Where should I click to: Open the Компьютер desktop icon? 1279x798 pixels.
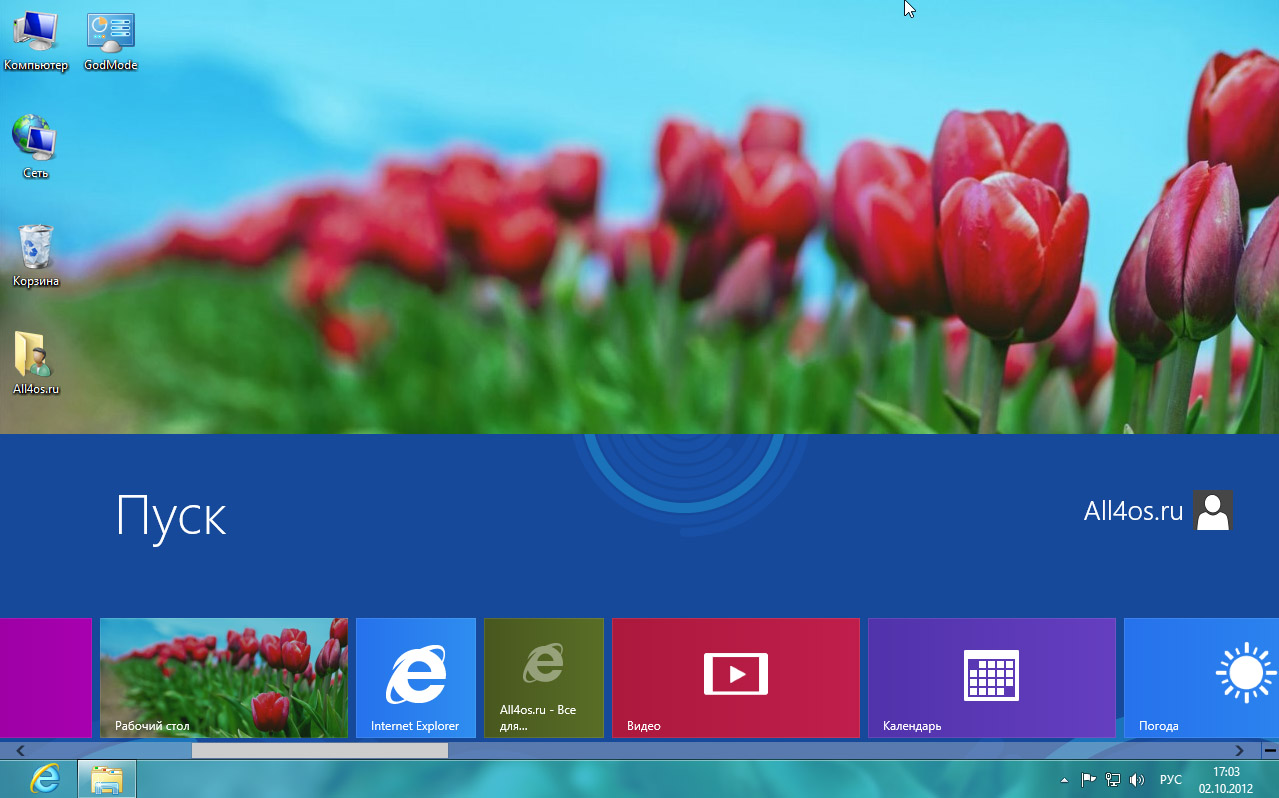pyautogui.click(x=35, y=41)
